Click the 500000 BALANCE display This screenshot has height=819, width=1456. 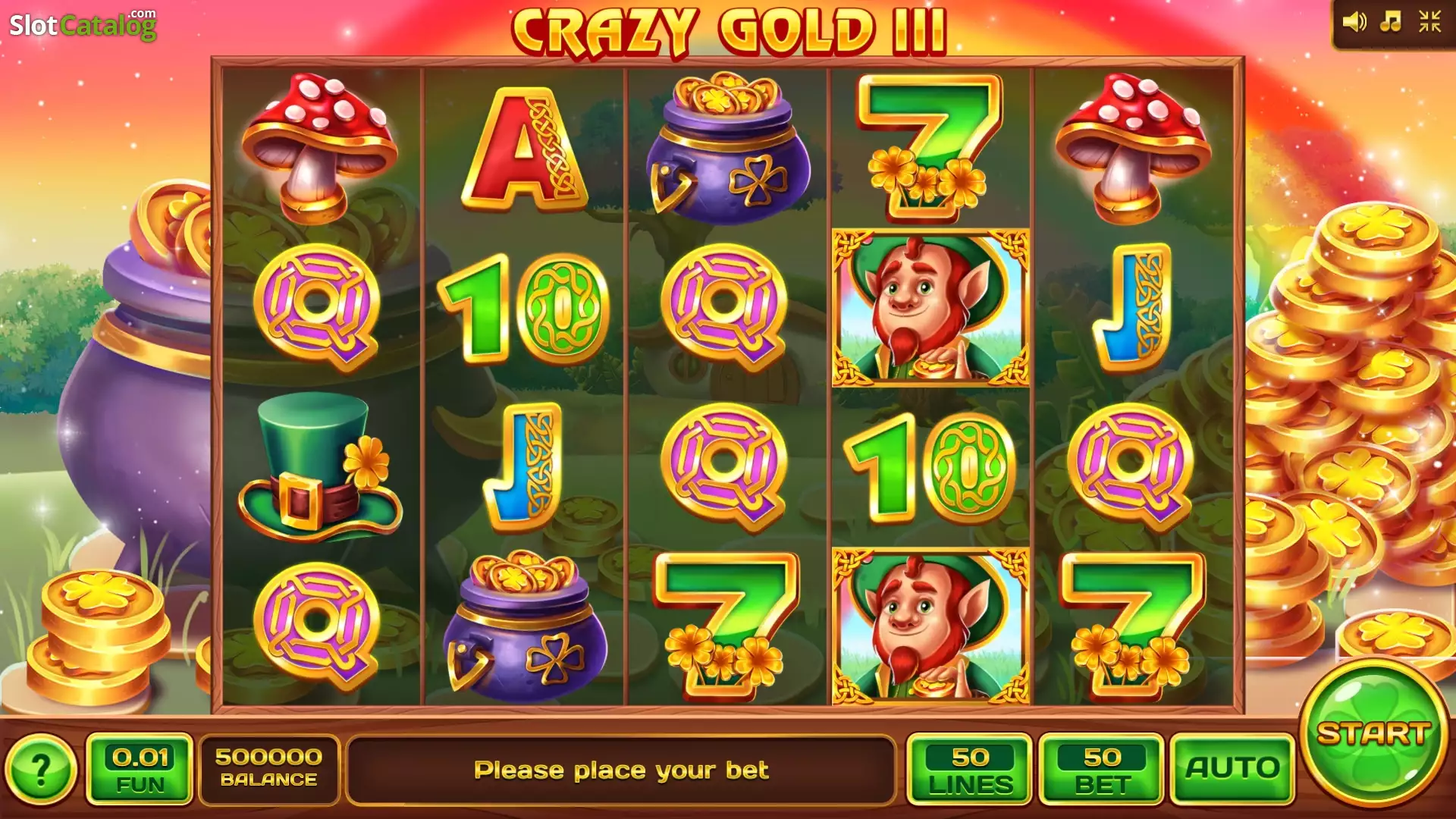click(x=269, y=768)
